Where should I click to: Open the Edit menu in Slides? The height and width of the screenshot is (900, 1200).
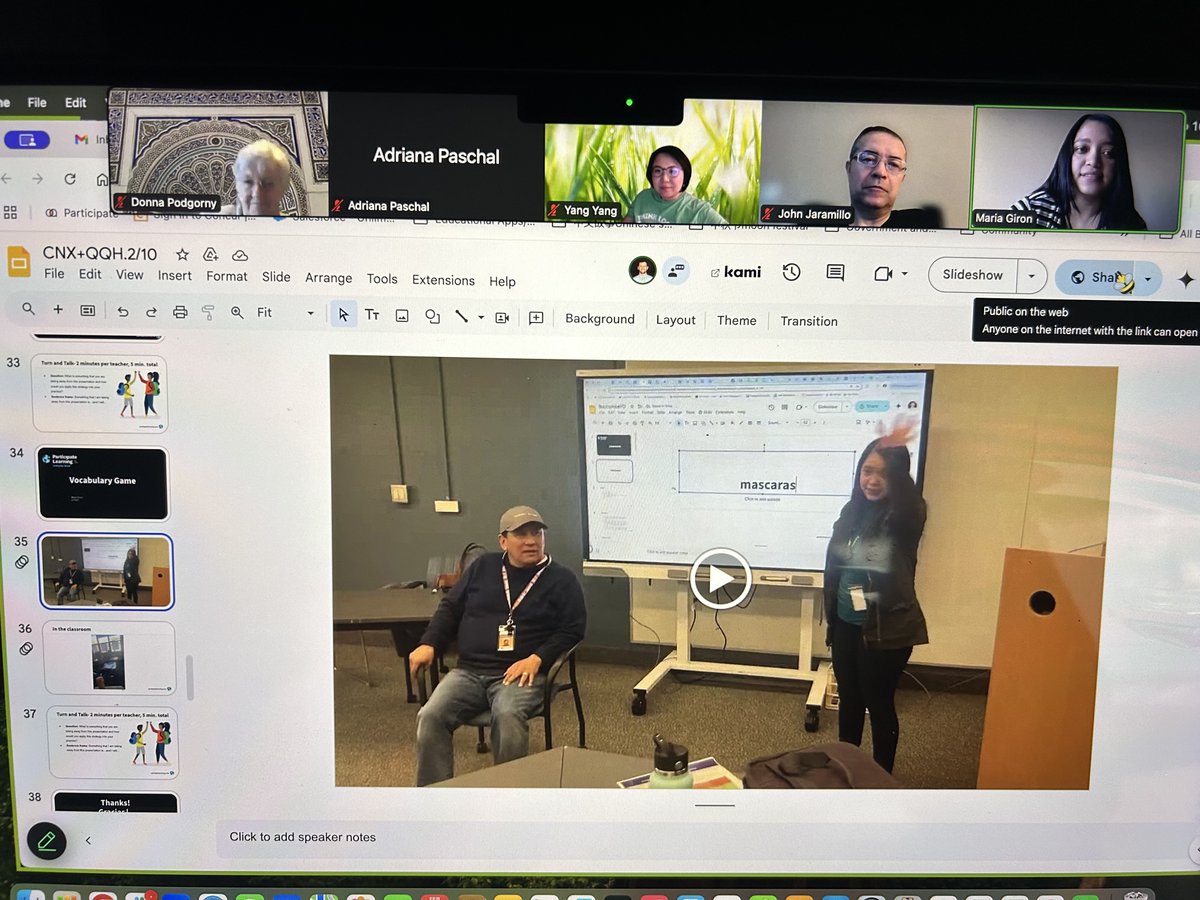point(90,274)
